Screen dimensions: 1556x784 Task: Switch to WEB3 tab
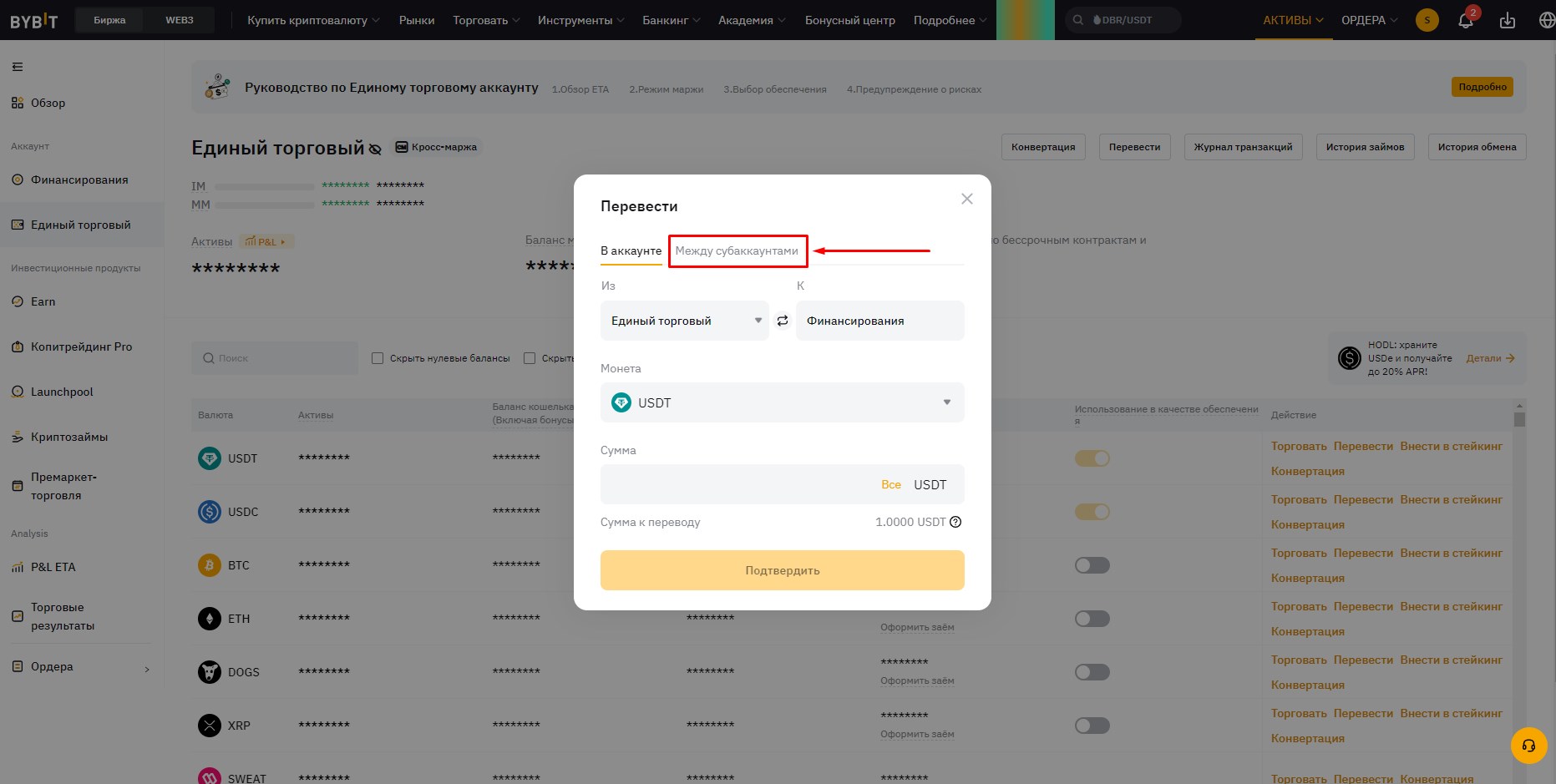point(180,20)
